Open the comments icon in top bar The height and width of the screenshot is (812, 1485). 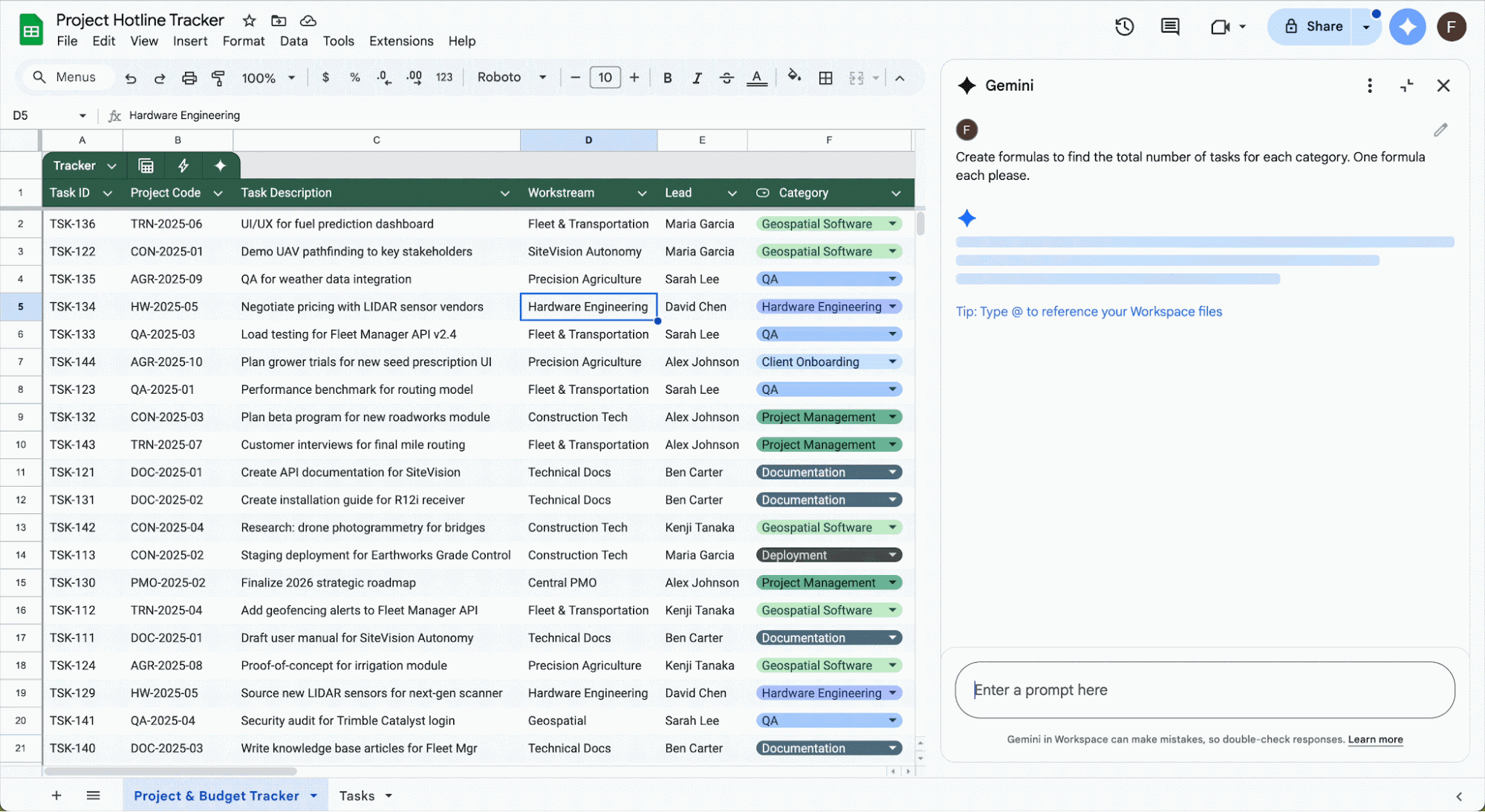1169,27
